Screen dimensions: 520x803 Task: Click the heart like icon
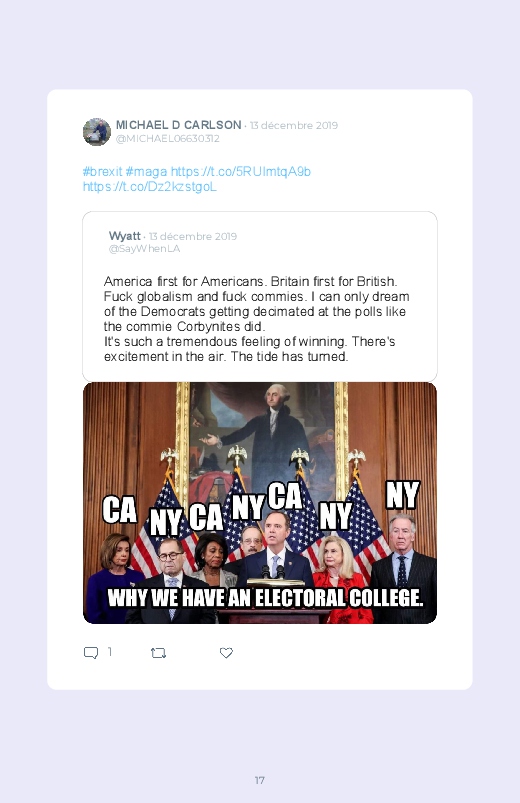click(x=226, y=653)
